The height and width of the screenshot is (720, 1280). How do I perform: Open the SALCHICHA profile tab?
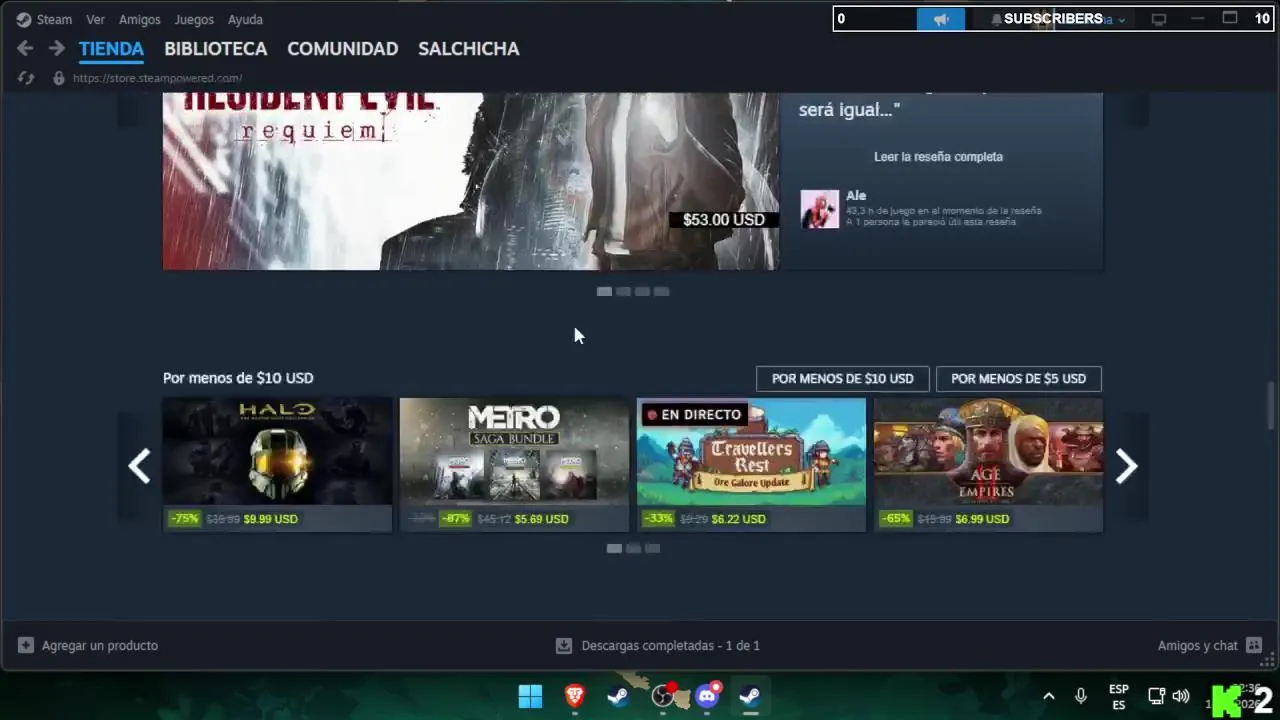click(x=468, y=48)
